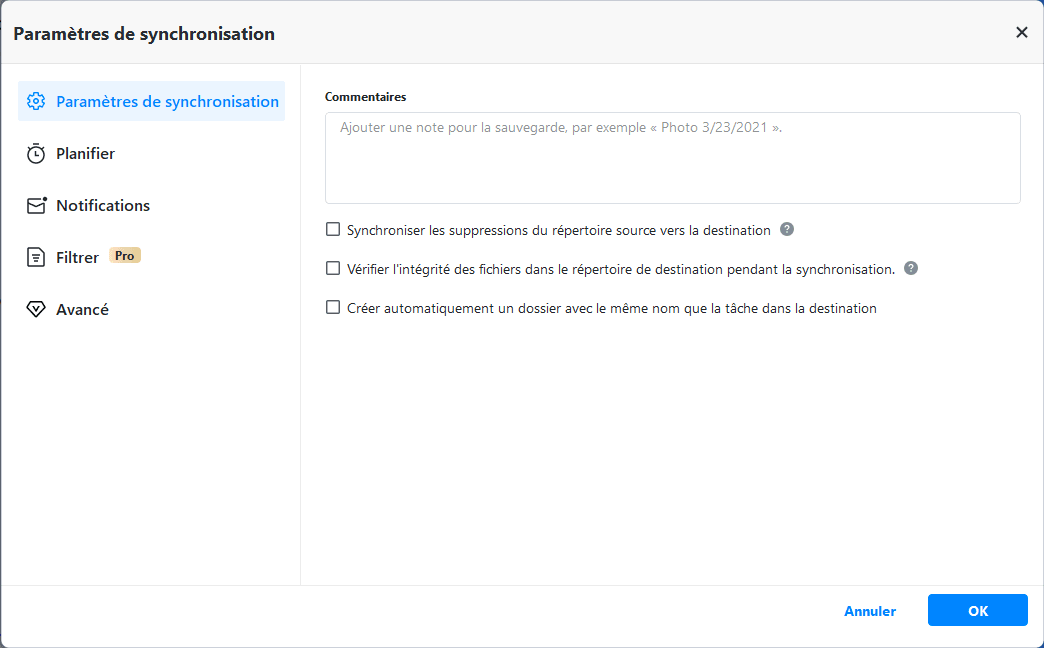Click the filter icon beside Filtrer
This screenshot has width=1044, height=648.
coord(36,258)
